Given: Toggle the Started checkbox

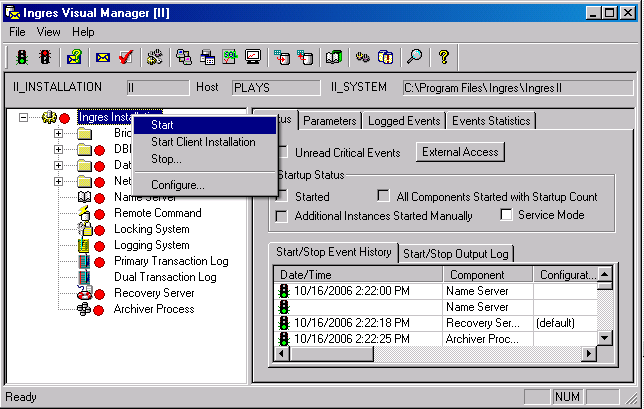Looking at the screenshot, I should click(x=281, y=195).
